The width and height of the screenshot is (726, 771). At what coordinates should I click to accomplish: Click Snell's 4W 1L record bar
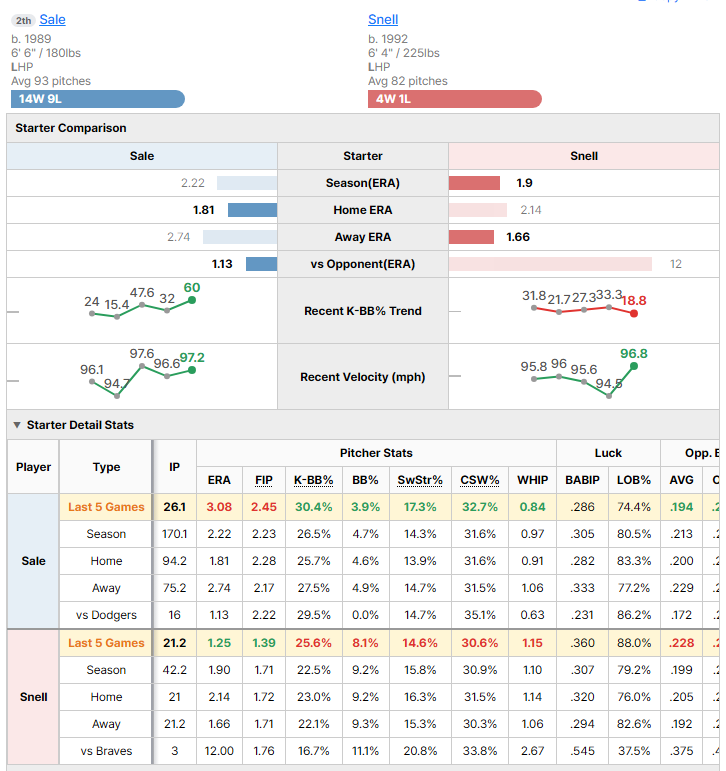454,99
